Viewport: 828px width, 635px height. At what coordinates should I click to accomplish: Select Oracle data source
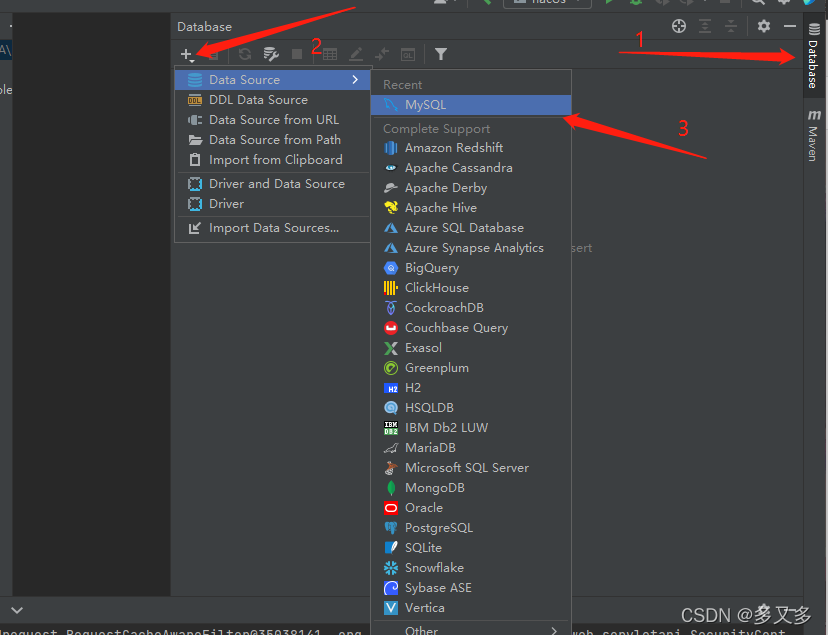coord(471,508)
